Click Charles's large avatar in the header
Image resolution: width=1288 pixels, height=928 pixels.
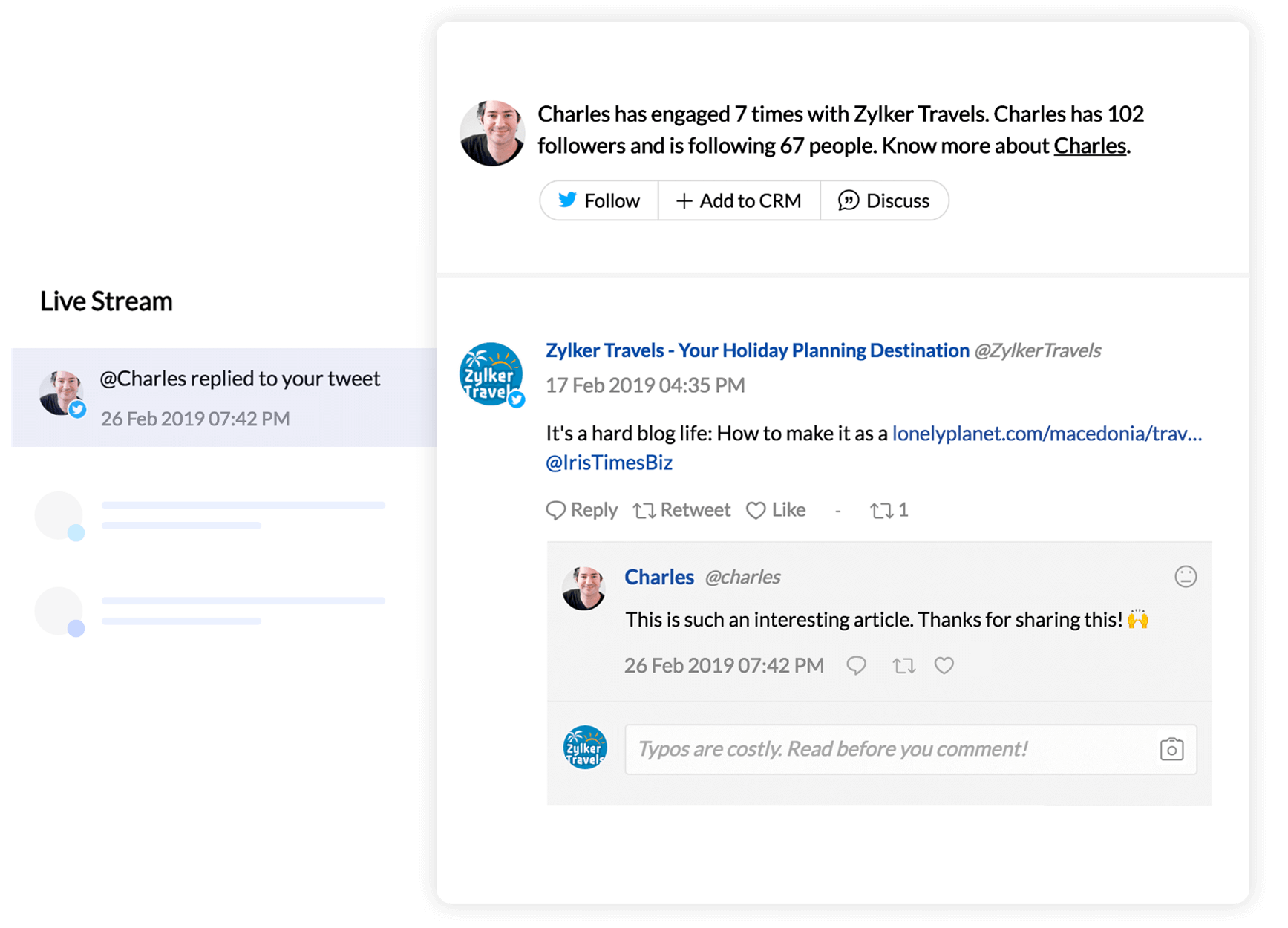point(492,133)
